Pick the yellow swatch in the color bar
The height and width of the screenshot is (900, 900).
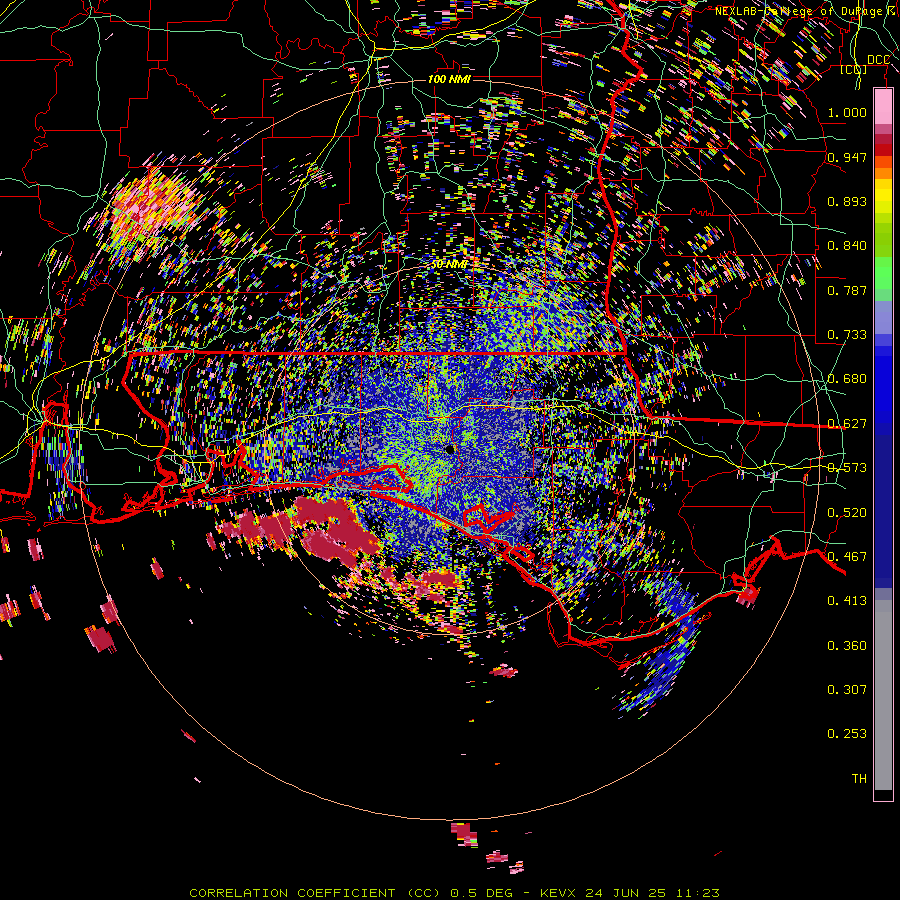(x=883, y=197)
